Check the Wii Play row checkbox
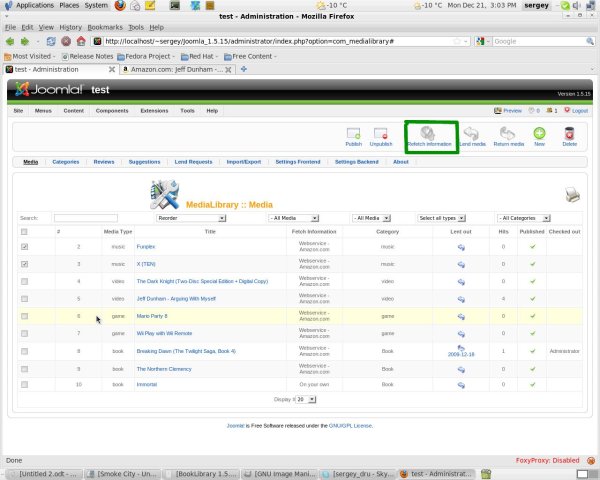Viewport: 600px width, 480px height. 24,333
